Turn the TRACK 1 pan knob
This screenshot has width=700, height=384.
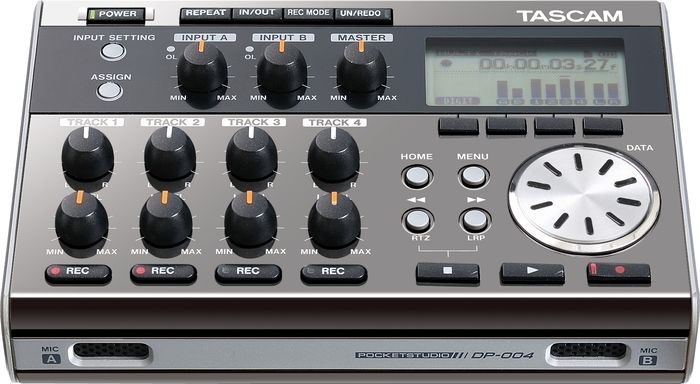(x=88, y=155)
